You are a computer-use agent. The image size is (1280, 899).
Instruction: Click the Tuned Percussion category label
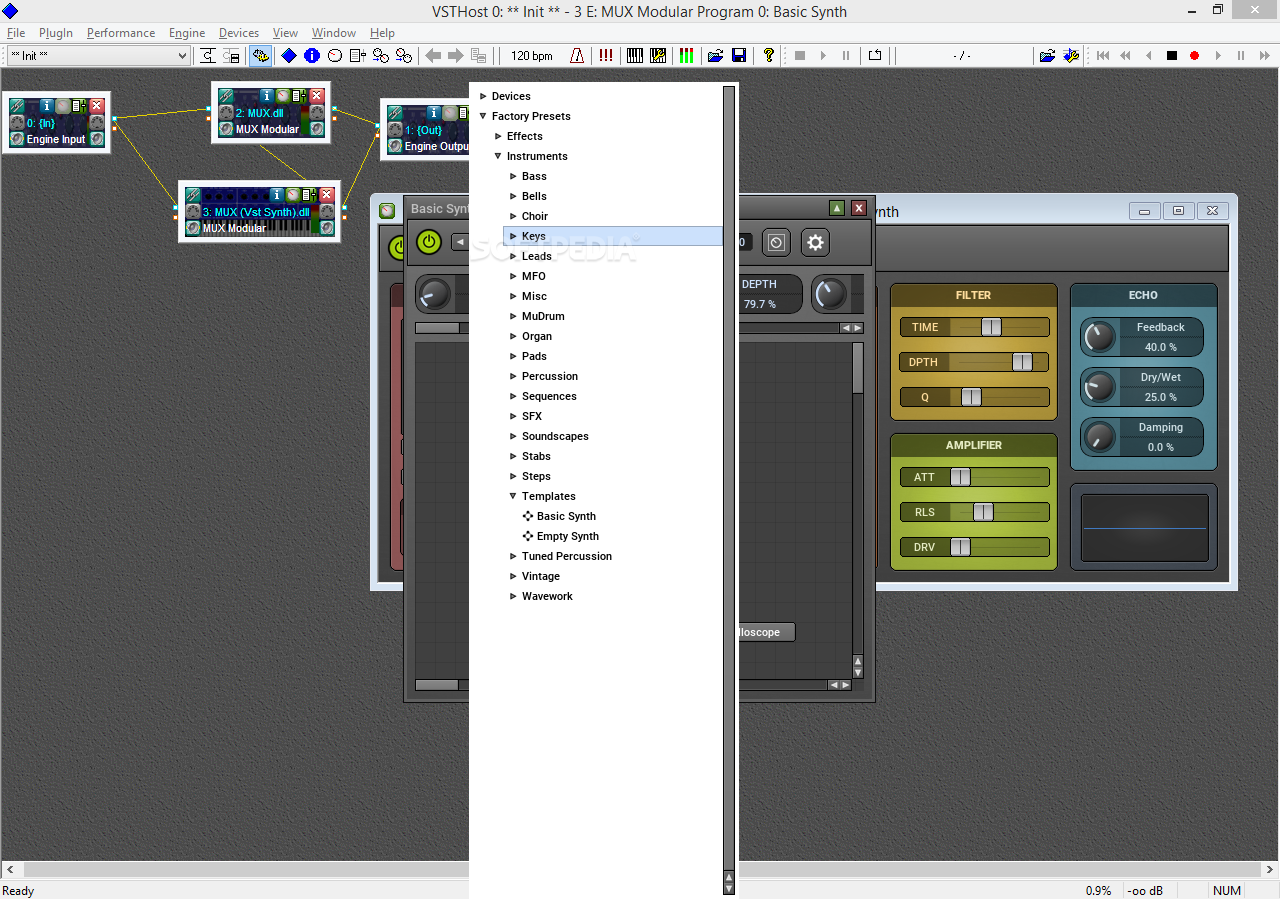pyautogui.click(x=567, y=556)
